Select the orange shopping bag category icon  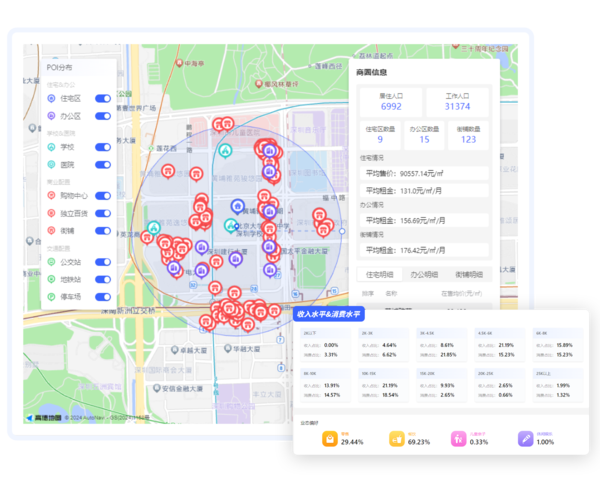[330, 439]
